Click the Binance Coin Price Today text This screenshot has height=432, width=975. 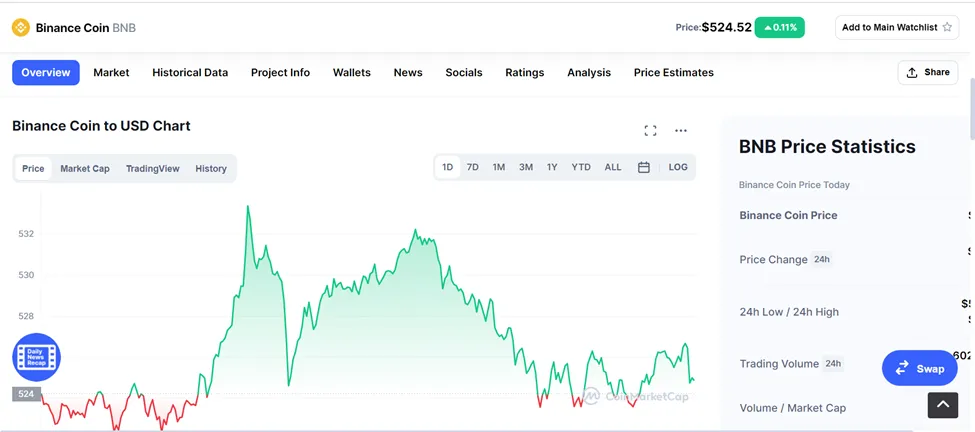pyautogui.click(x=794, y=185)
